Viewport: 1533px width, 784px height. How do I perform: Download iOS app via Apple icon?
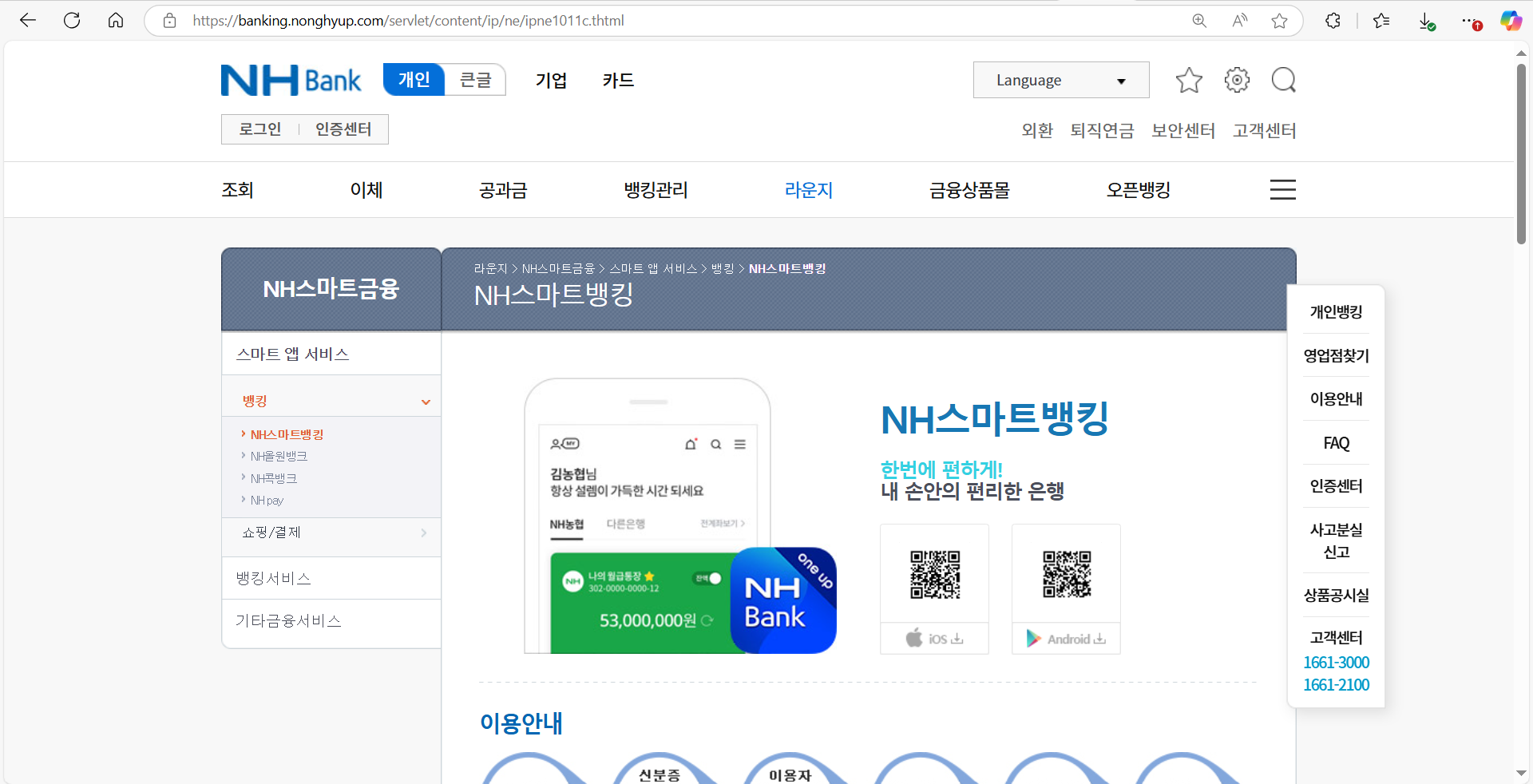tap(934, 639)
